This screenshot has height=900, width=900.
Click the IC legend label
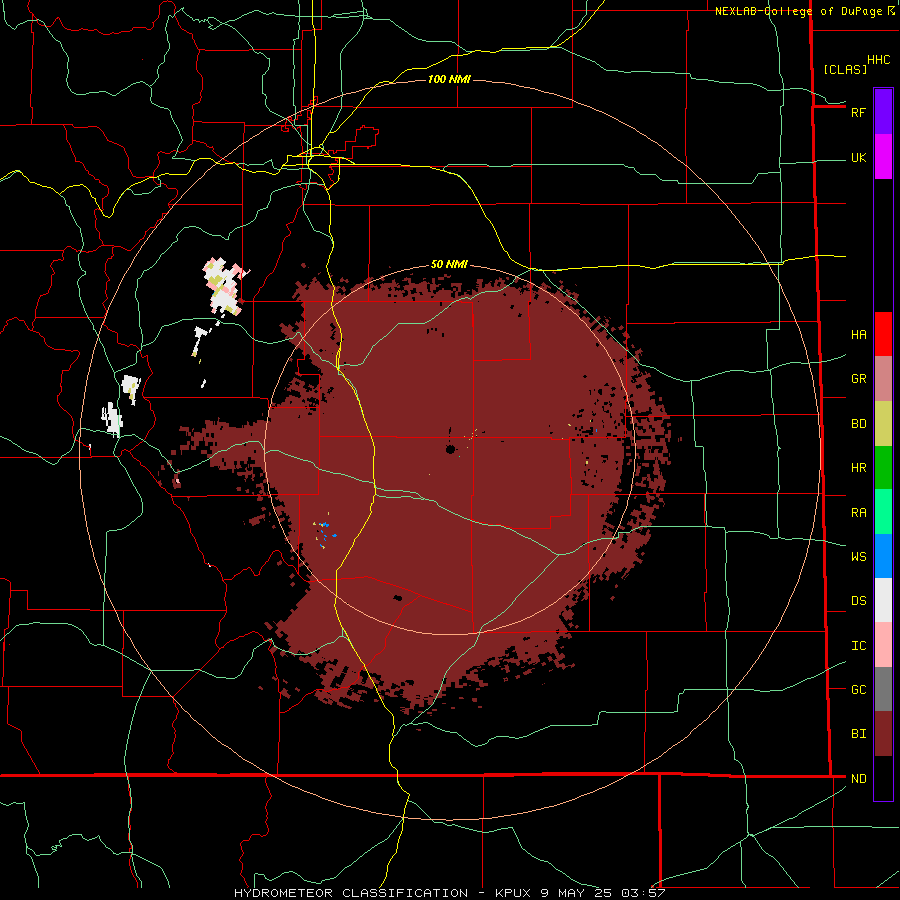(858, 646)
